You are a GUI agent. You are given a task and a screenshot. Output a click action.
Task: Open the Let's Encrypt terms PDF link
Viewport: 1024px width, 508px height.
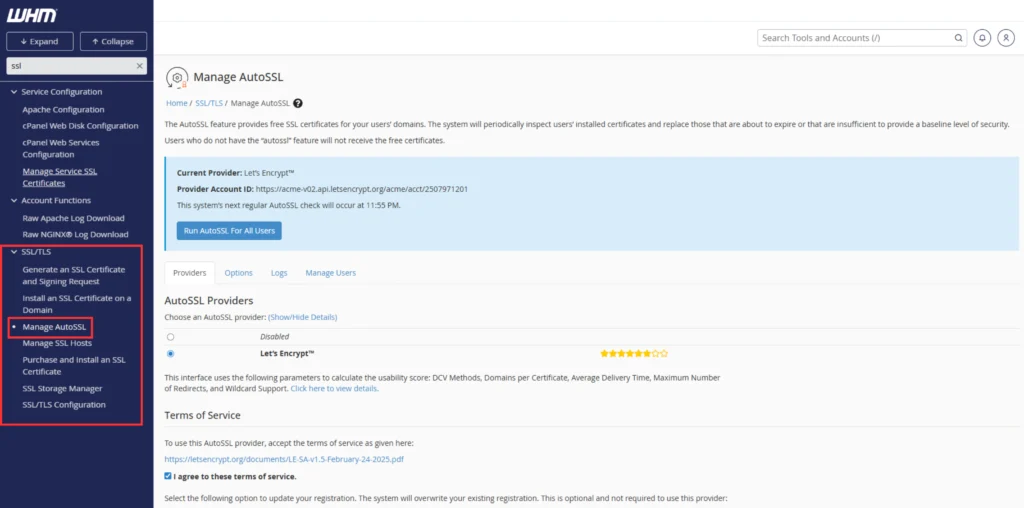(x=284, y=459)
